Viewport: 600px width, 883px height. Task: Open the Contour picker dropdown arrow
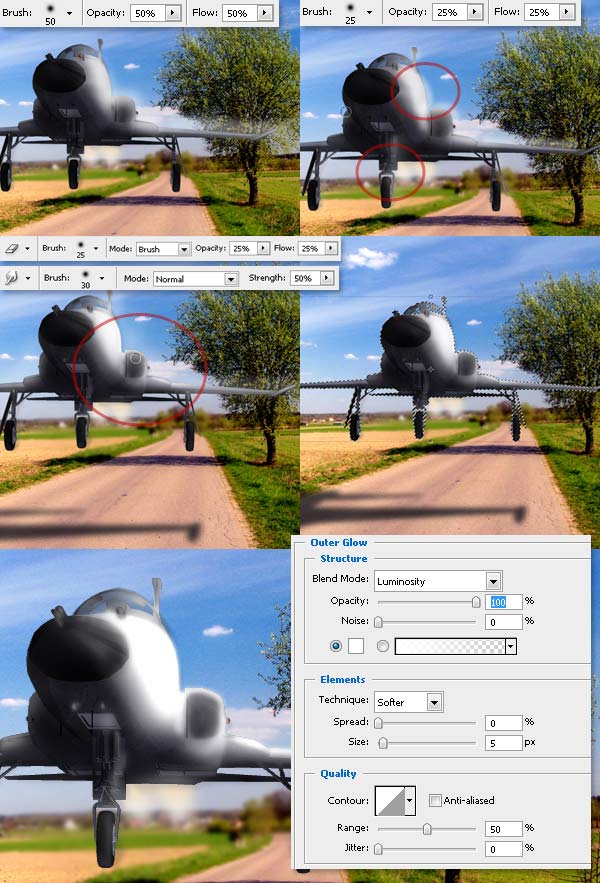[410, 801]
